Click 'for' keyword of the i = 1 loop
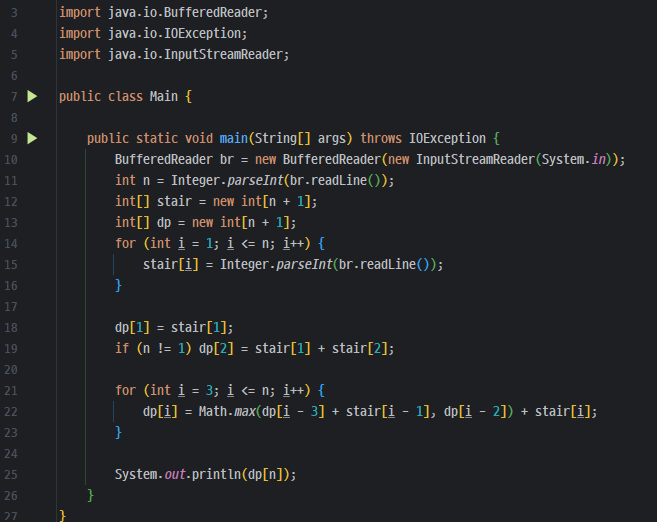The height and width of the screenshot is (522, 657). [126, 243]
